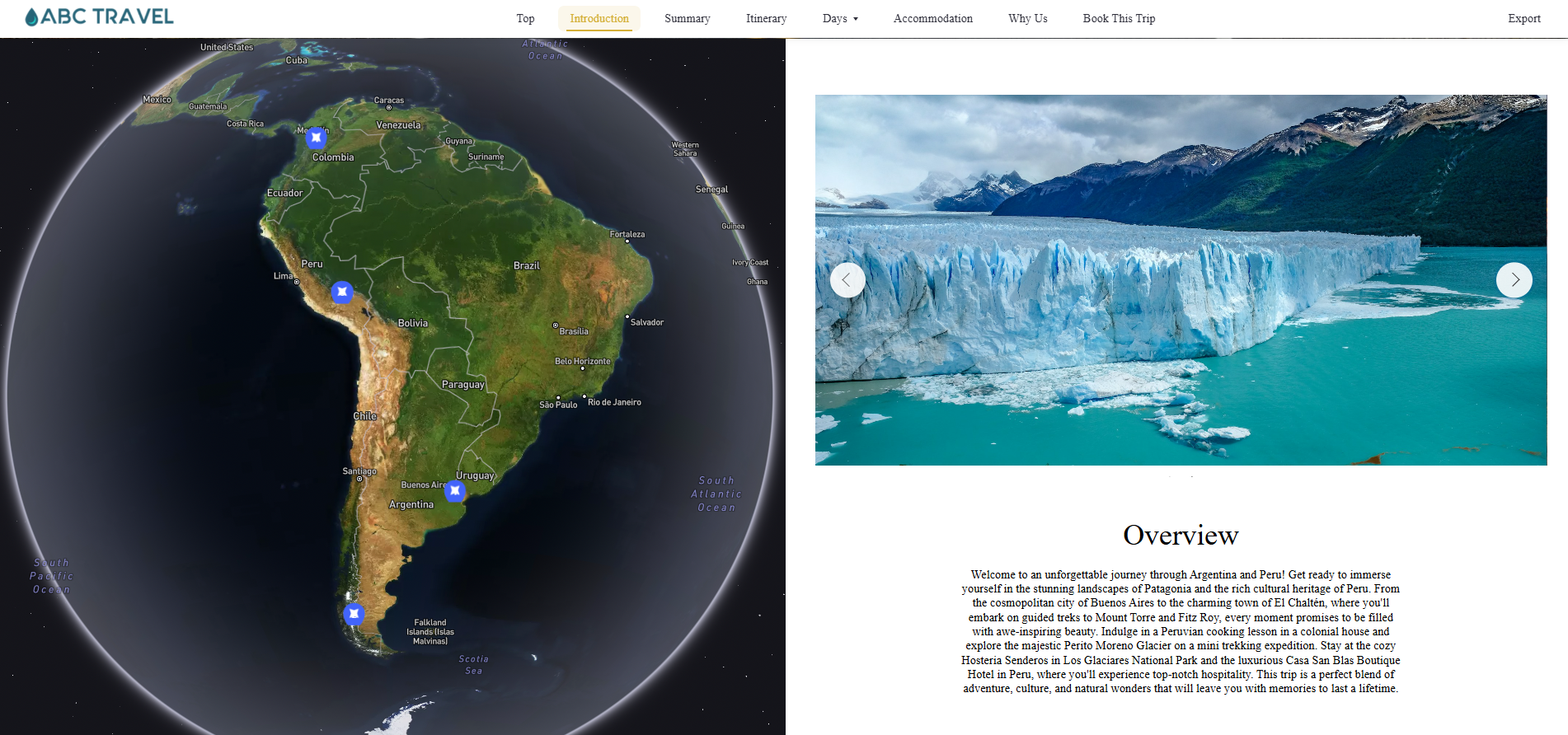The height and width of the screenshot is (735, 1568).
Task: Click the Venezuela label on the map
Action: [x=398, y=125]
